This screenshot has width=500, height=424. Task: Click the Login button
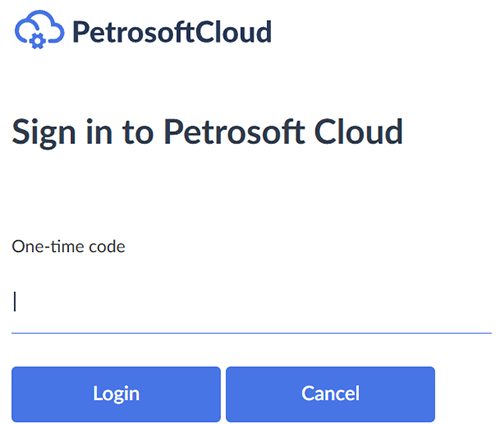click(116, 394)
